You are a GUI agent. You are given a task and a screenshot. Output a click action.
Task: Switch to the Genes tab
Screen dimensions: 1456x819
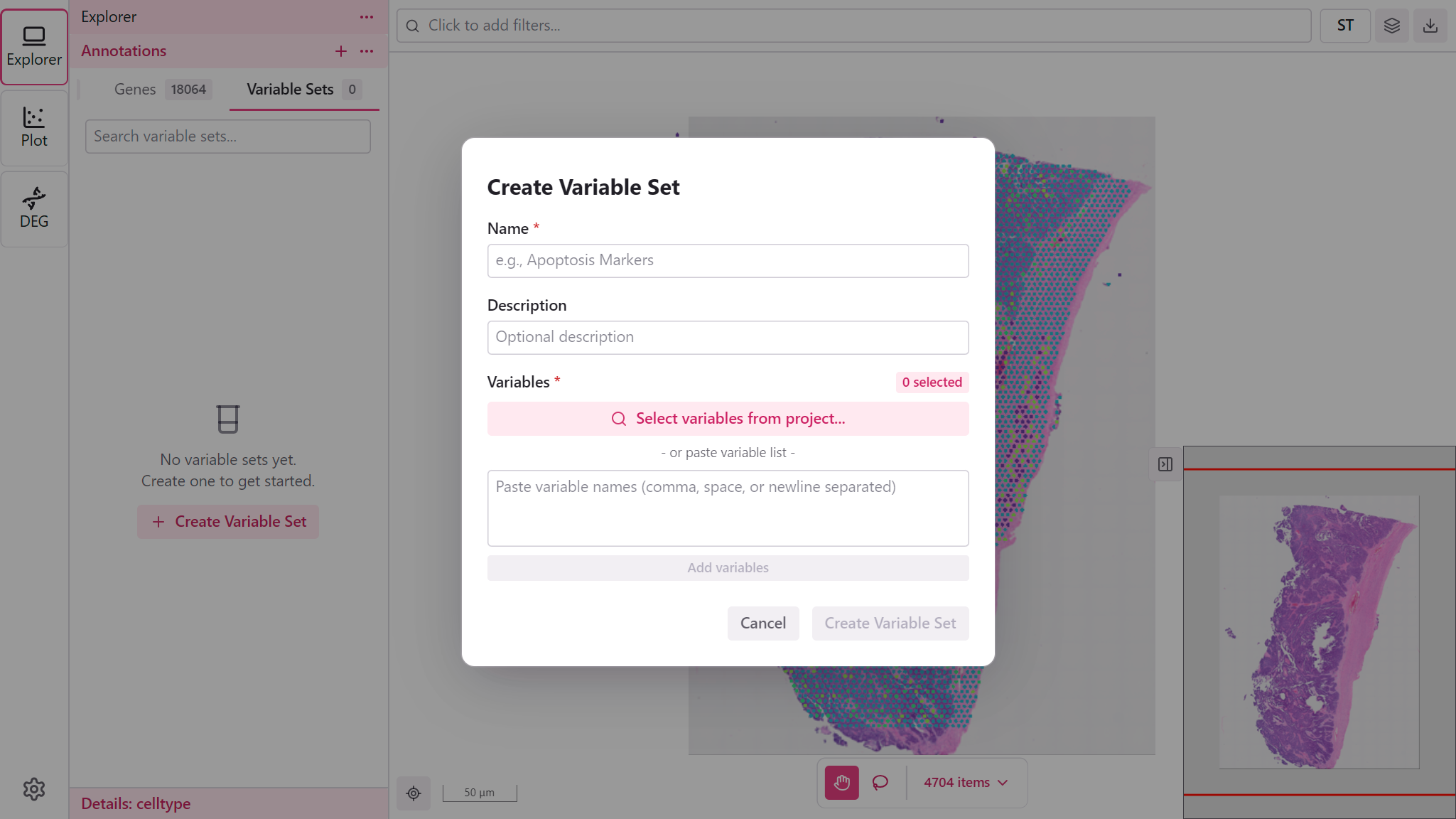(135, 89)
